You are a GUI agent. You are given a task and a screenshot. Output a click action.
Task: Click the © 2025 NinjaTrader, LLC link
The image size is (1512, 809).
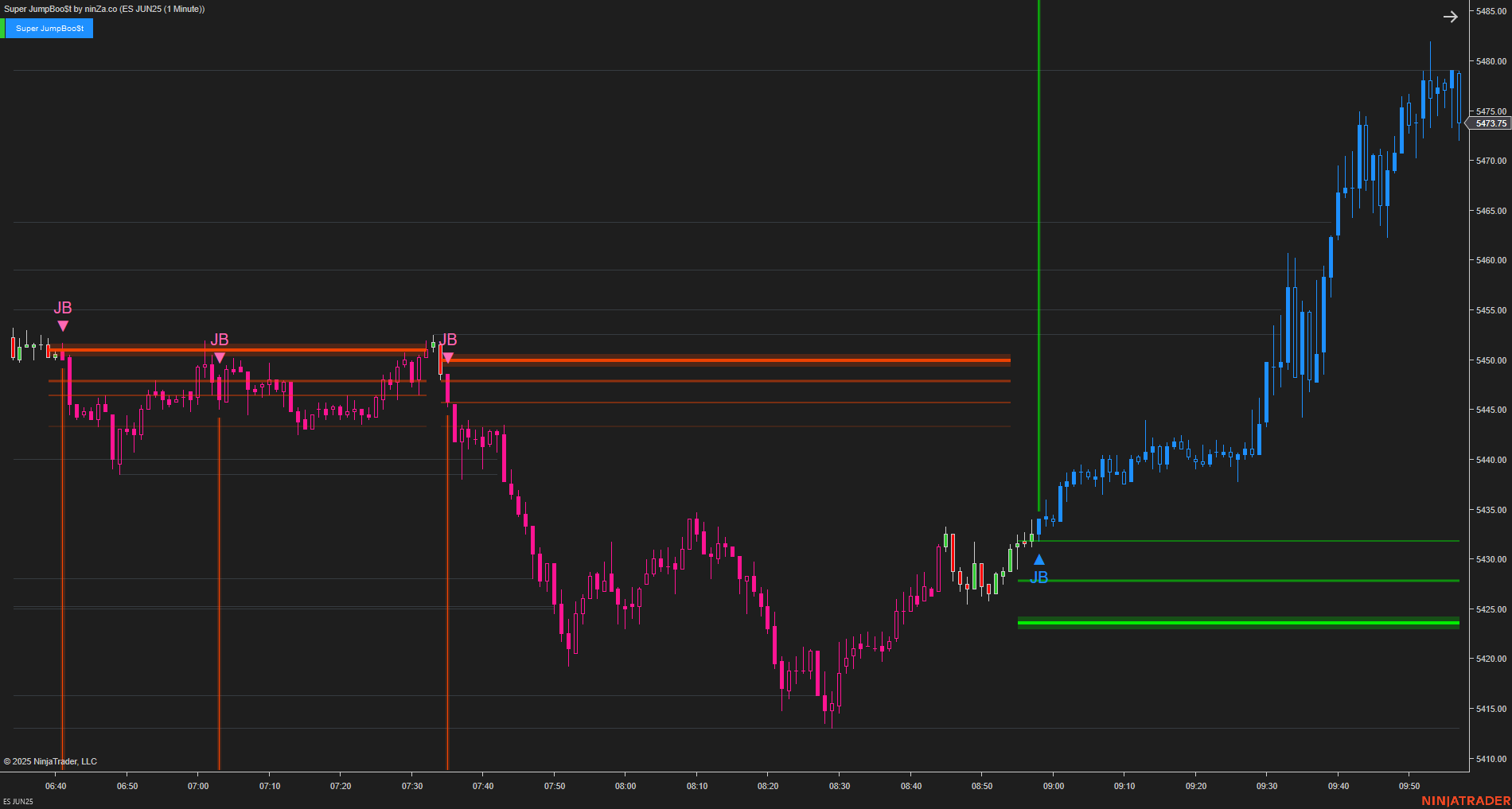pos(52,761)
